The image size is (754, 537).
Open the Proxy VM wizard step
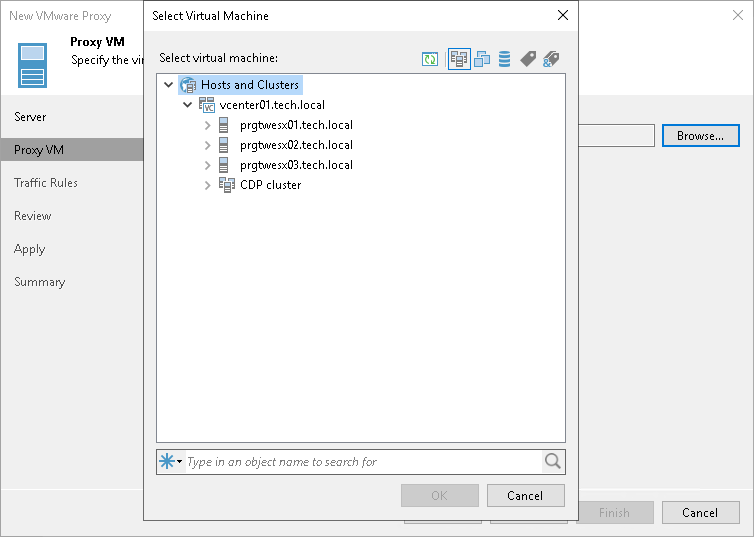[x=72, y=150]
